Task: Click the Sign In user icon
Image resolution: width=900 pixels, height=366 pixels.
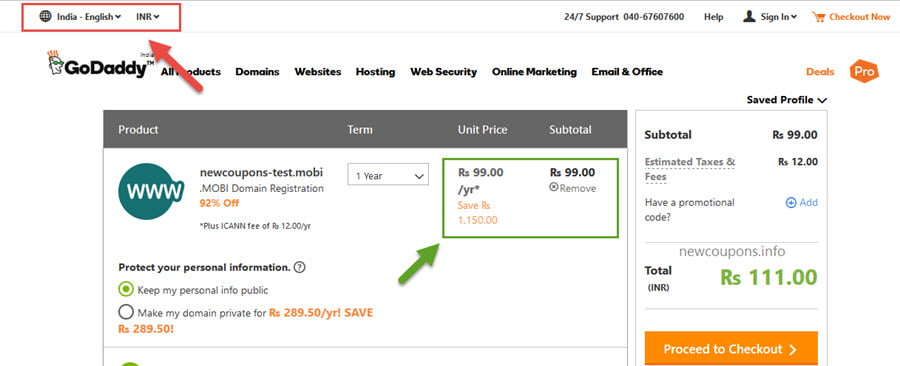Action: [749, 16]
